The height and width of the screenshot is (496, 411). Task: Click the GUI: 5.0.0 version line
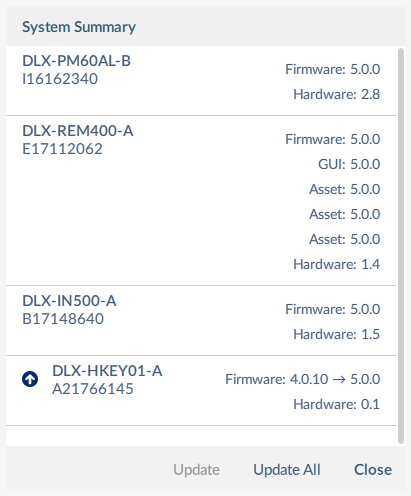pos(349,164)
